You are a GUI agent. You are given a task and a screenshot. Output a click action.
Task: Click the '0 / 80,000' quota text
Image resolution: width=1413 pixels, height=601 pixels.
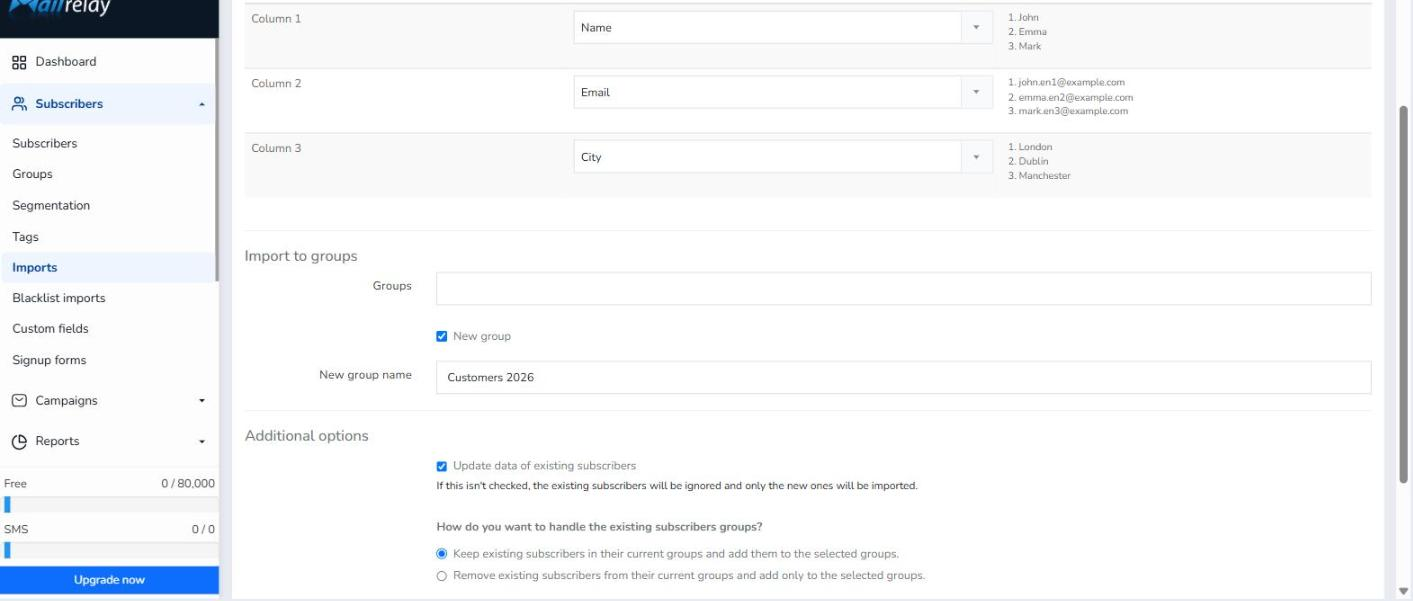(x=188, y=484)
